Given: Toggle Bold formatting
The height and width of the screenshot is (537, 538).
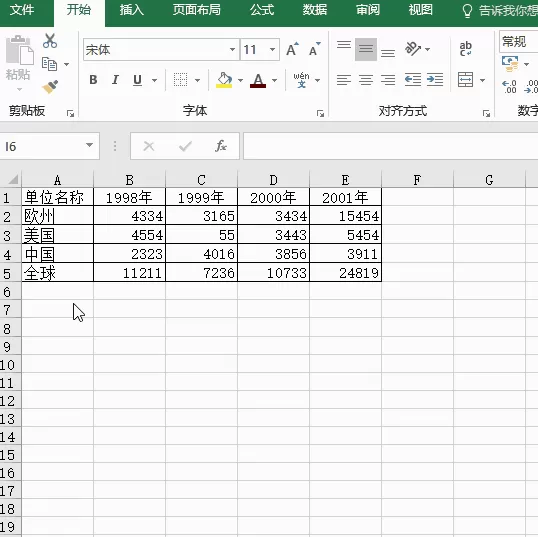Looking at the screenshot, I should [93, 80].
